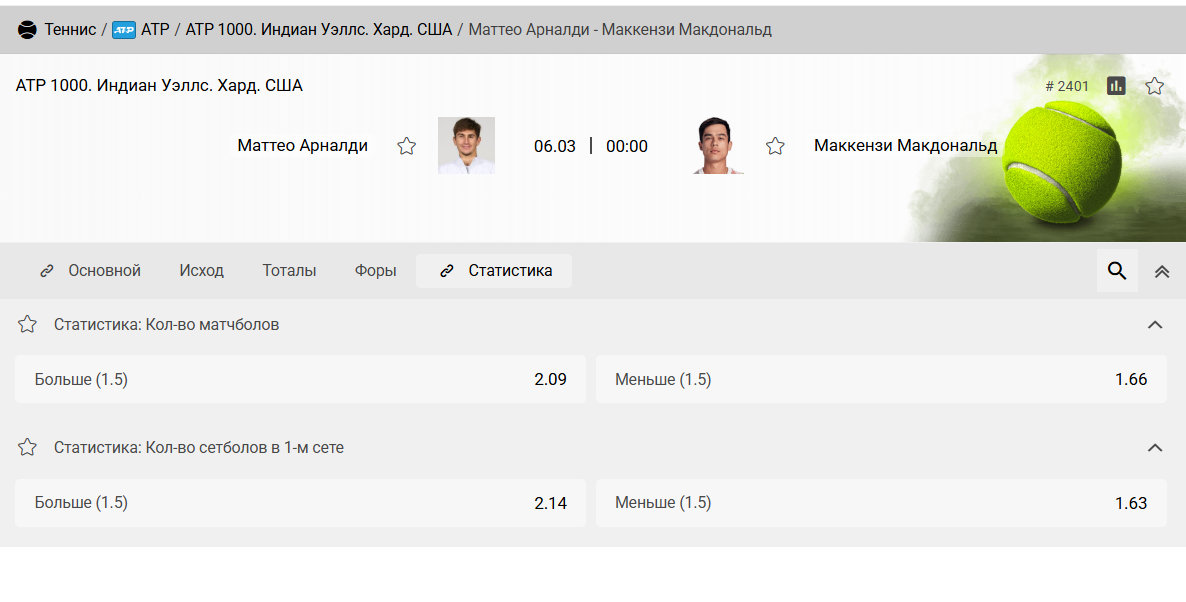
Task: Star the Кол-во сетболов в 1-м сете market
Action: point(28,447)
